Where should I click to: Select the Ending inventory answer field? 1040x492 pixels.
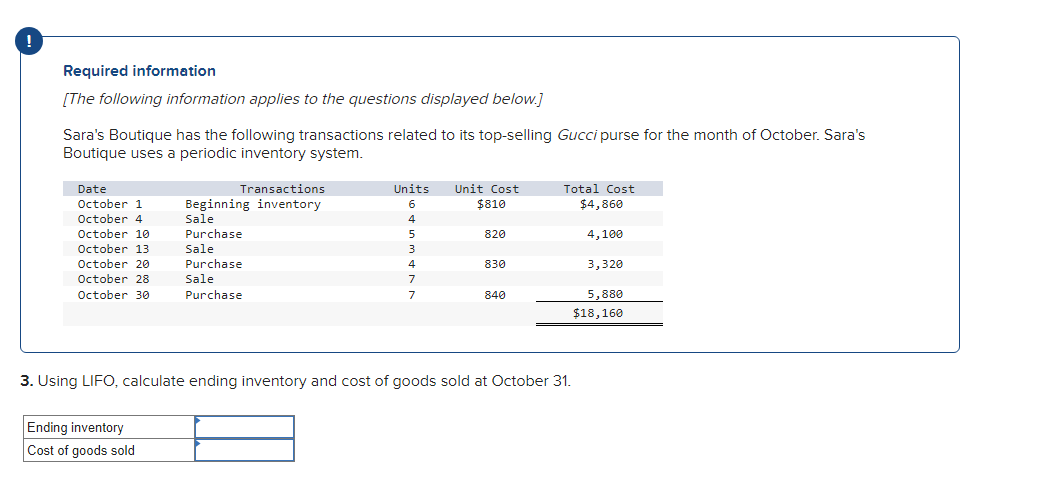(244, 427)
